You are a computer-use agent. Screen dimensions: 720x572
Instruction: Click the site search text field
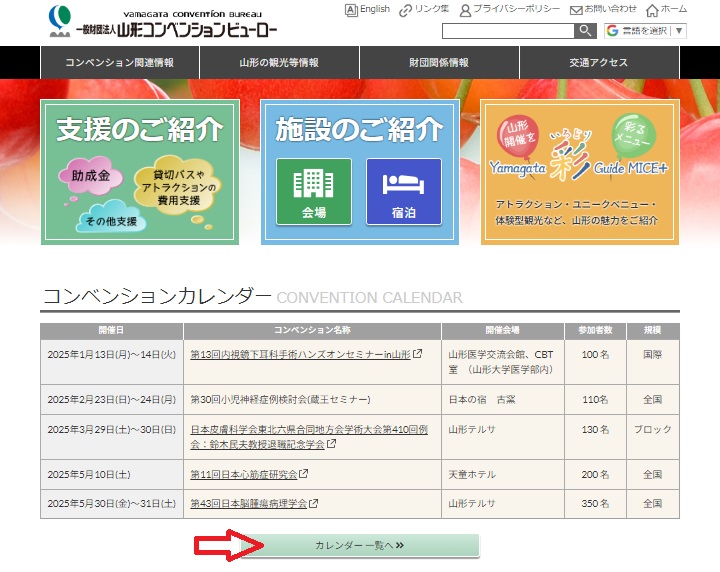point(507,31)
